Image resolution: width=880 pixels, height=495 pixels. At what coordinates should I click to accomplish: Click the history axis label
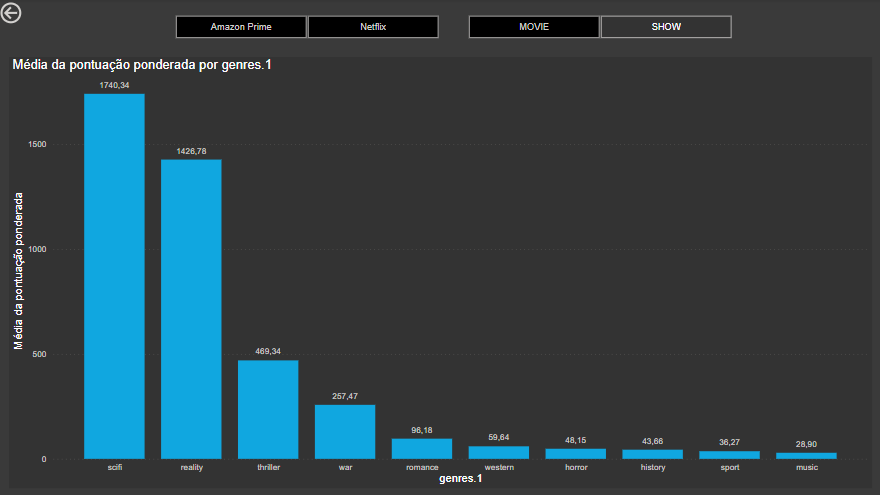coord(653,468)
